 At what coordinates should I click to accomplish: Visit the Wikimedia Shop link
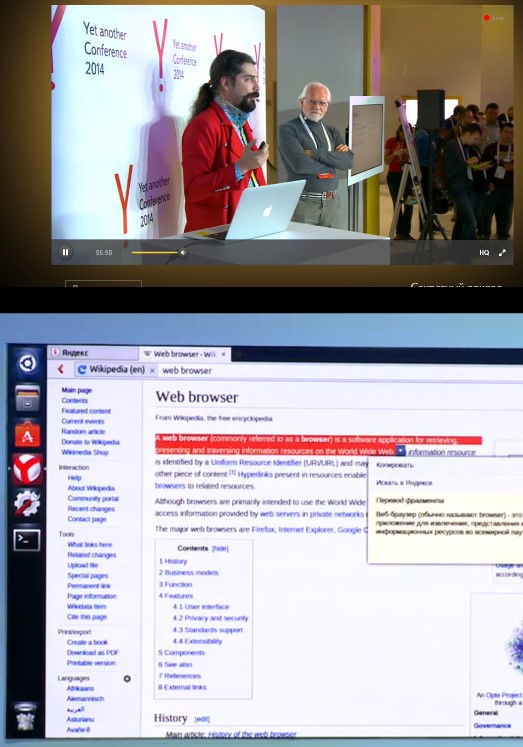pos(84,452)
